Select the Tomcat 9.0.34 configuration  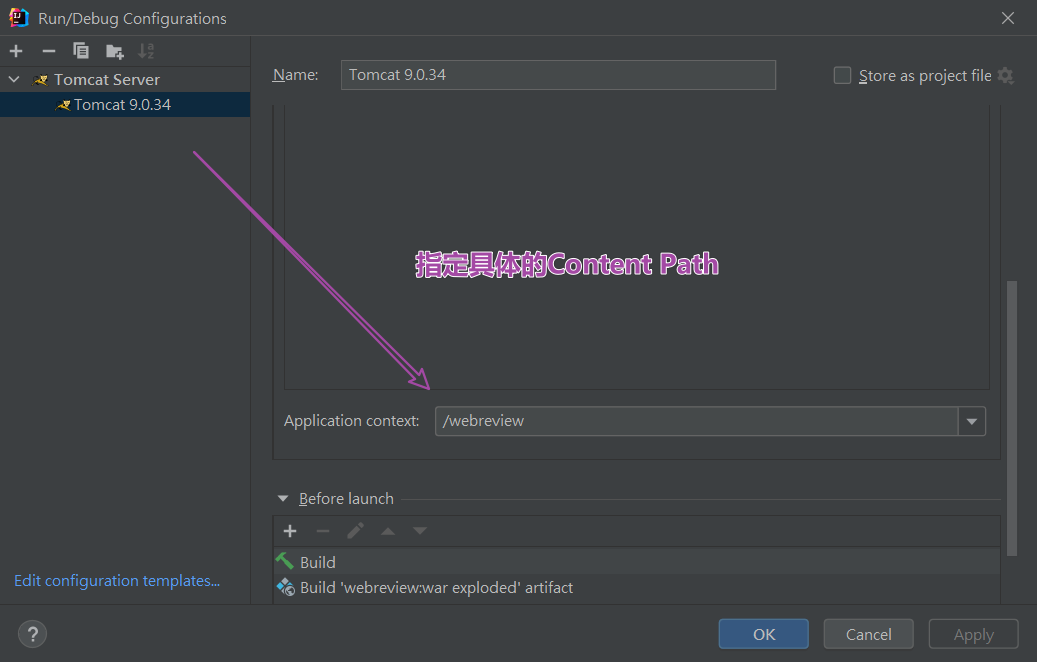(x=125, y=104)
